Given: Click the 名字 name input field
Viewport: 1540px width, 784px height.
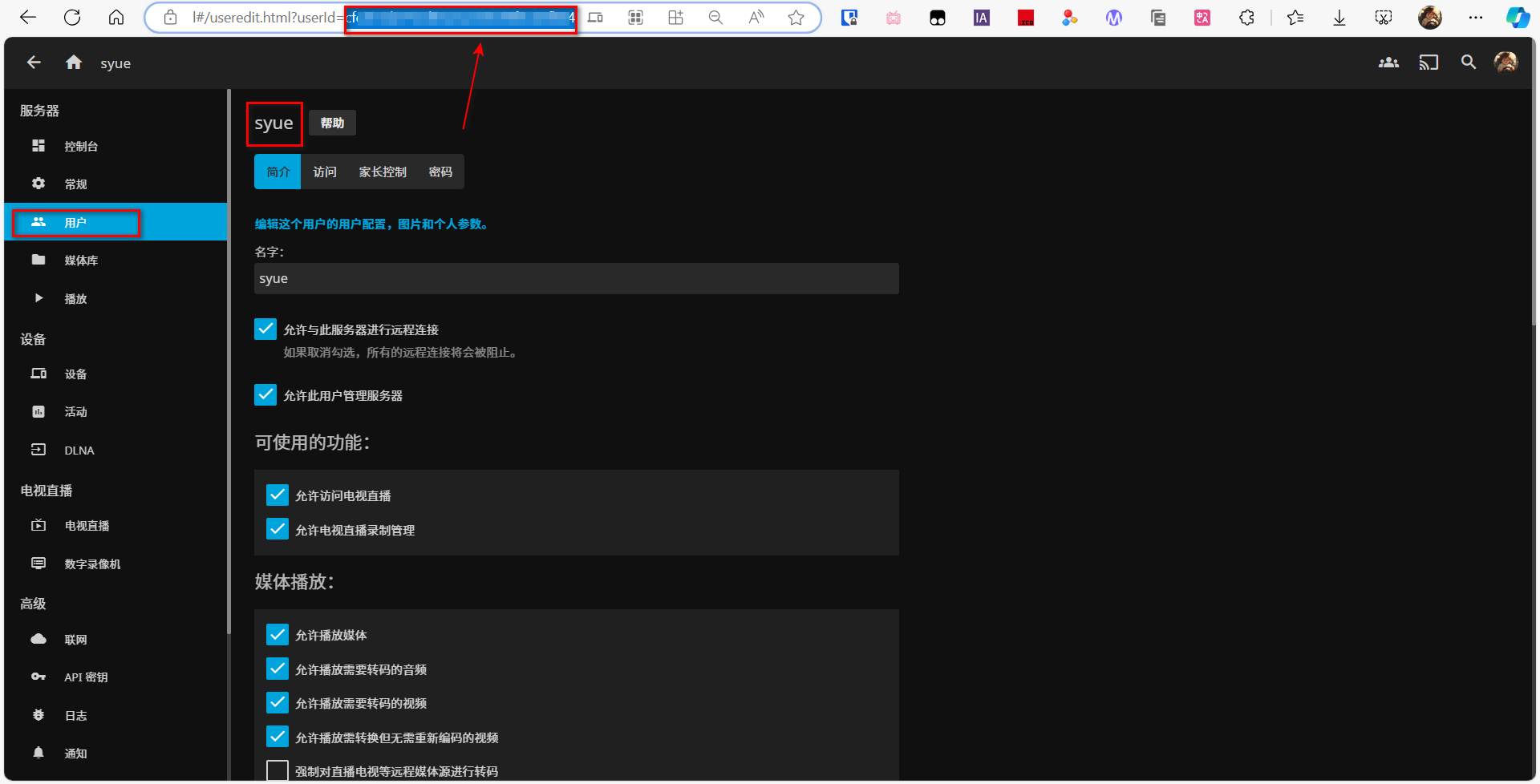Looking at the screenshot, I should coord(576,279).
